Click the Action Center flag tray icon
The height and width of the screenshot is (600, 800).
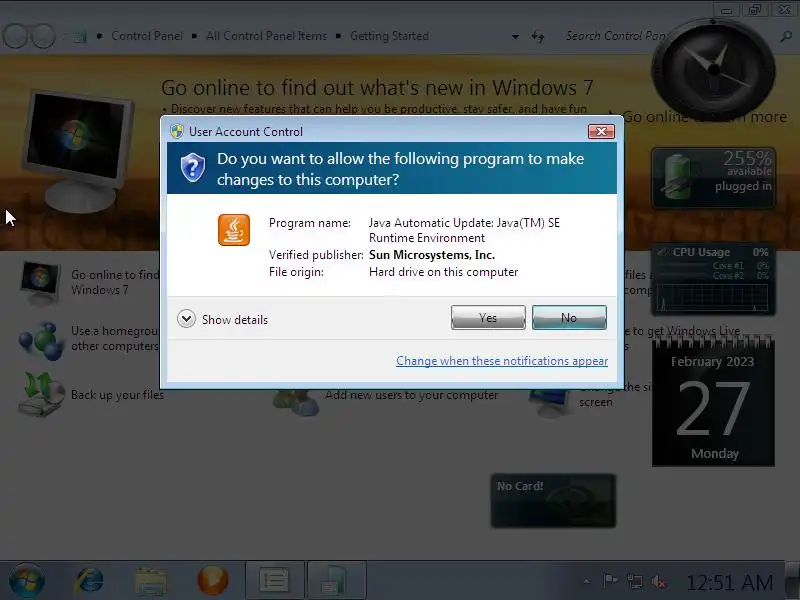(x=610, y=581)
